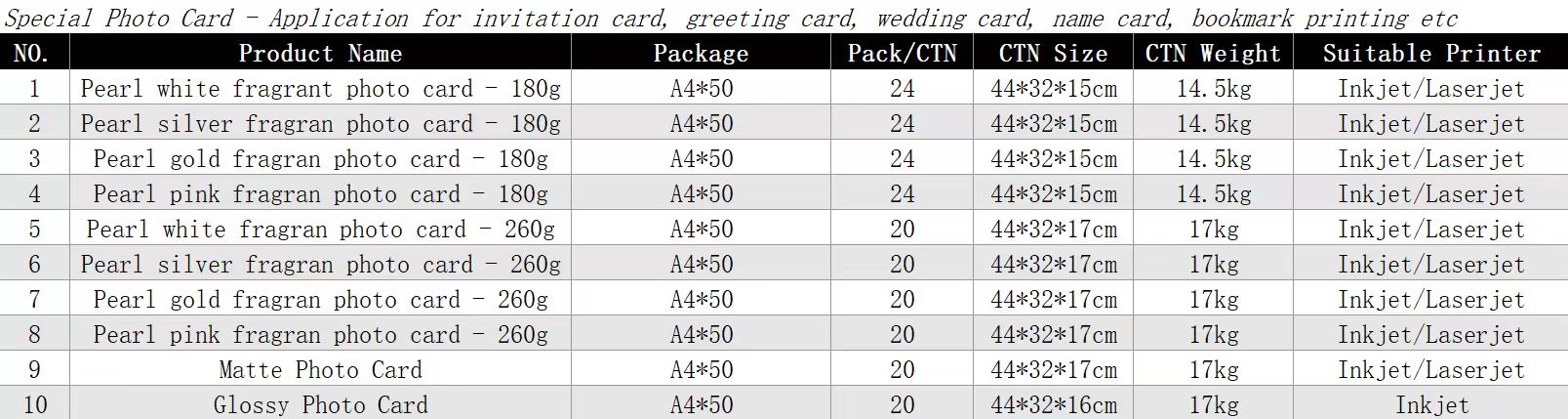Image resolution: width=1568 pixels, height=419 pixels.
Task: Click row number 5 cell
Action: (35, 230)
